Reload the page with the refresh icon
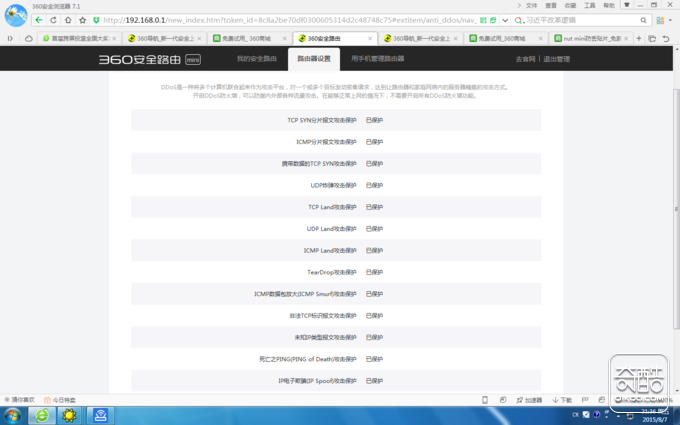The width and height of the screenshot is (680, 425). click(53, 20)
